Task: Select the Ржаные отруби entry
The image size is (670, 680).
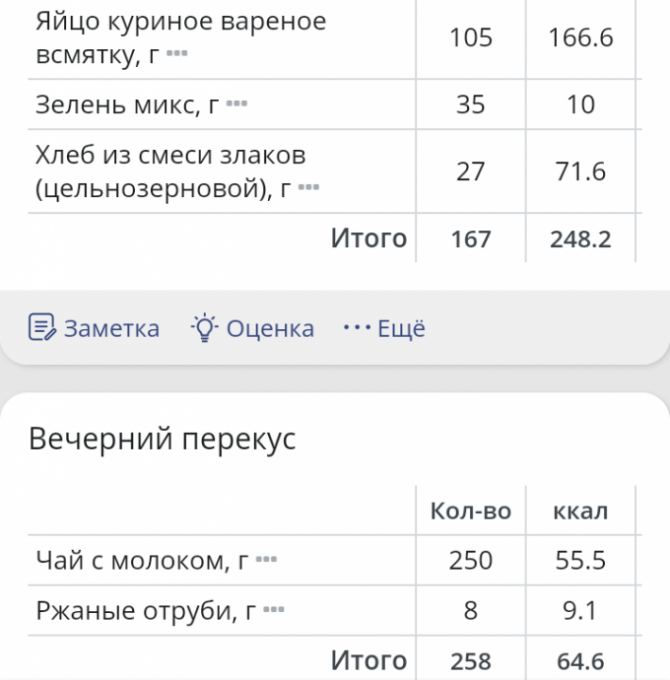Action: [x=334, y=610]
